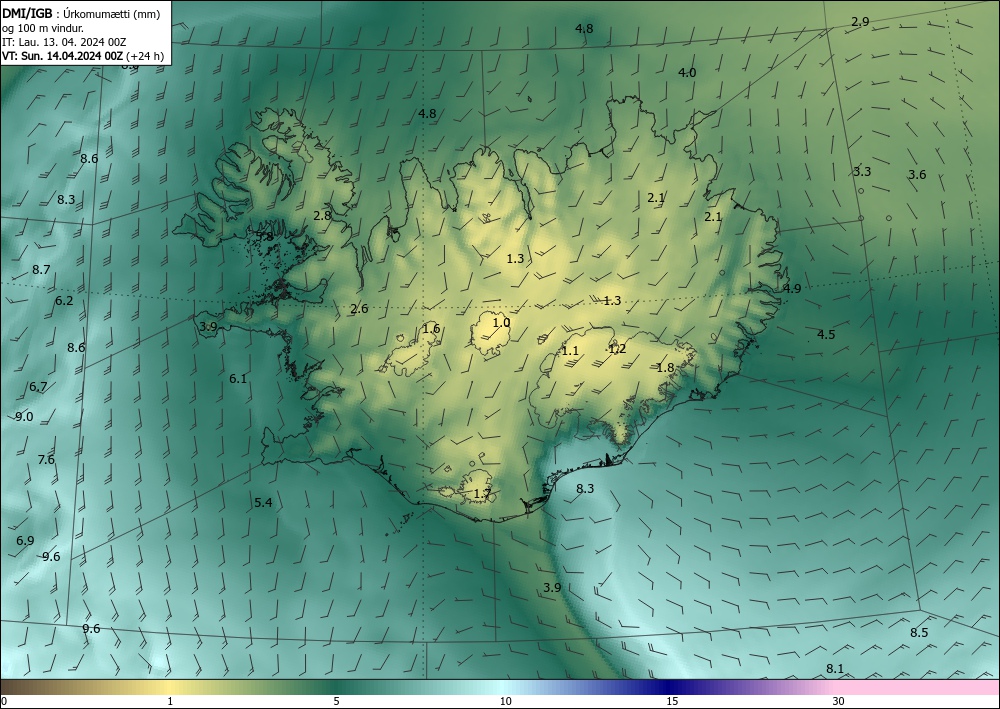Click the 4.9 value label
The width and height of the screenshot is (1000, 709).
[x=792, y=289]
